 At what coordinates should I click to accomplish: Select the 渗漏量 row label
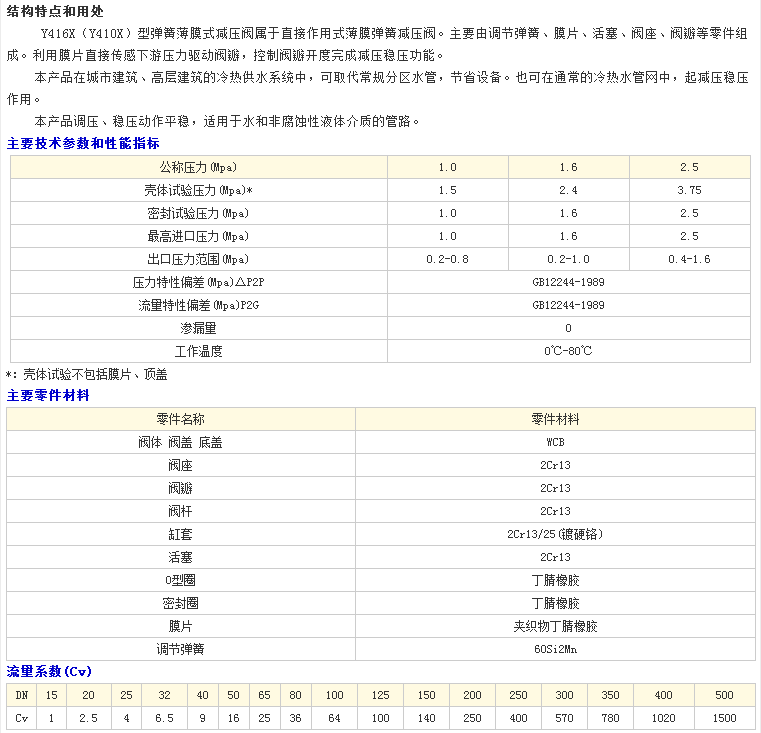tap(198, 328)
